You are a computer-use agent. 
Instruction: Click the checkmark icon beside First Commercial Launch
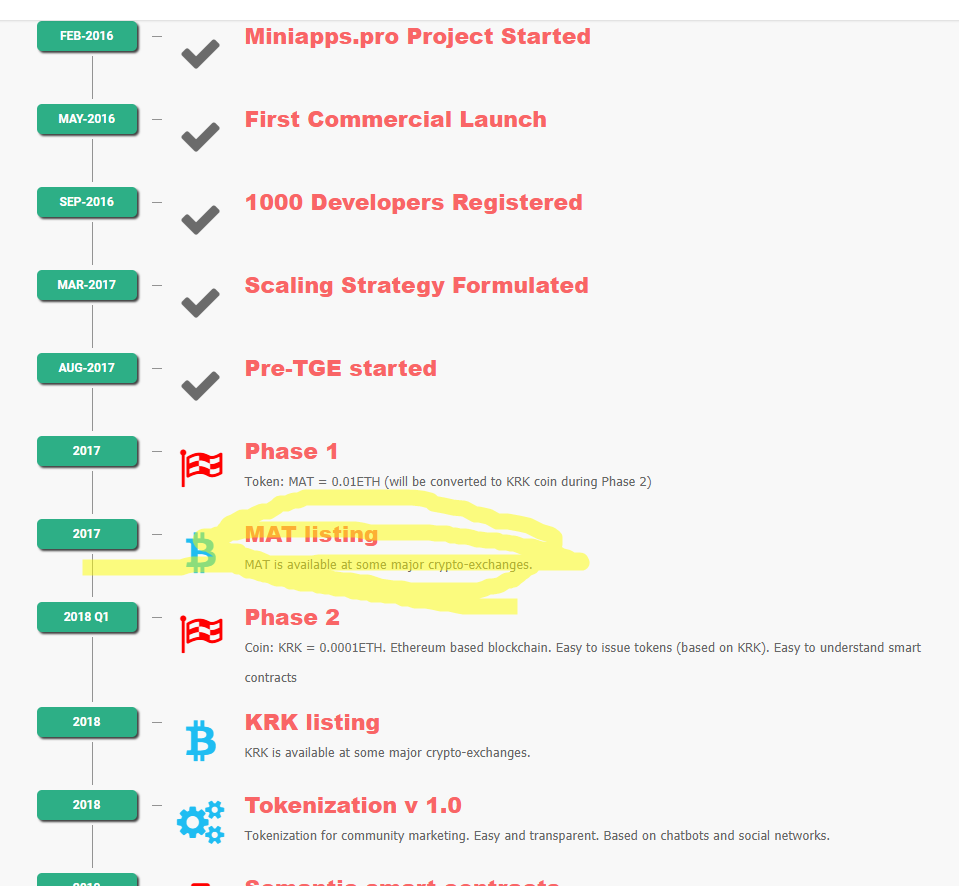(201, 137)
